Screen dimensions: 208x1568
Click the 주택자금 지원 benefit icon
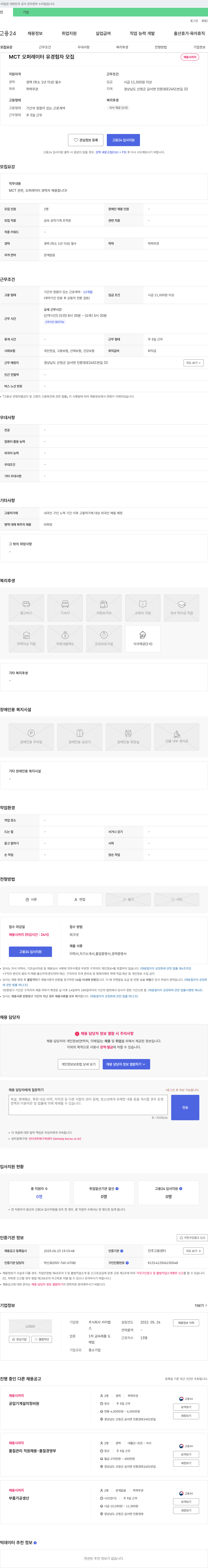pos(26,639)
